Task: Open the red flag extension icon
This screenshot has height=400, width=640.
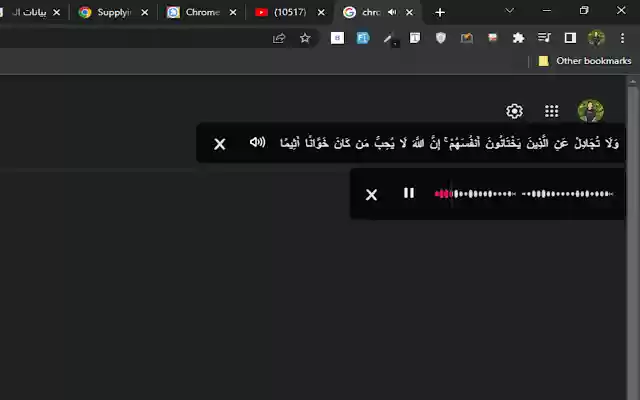Action: coord(493,38)
